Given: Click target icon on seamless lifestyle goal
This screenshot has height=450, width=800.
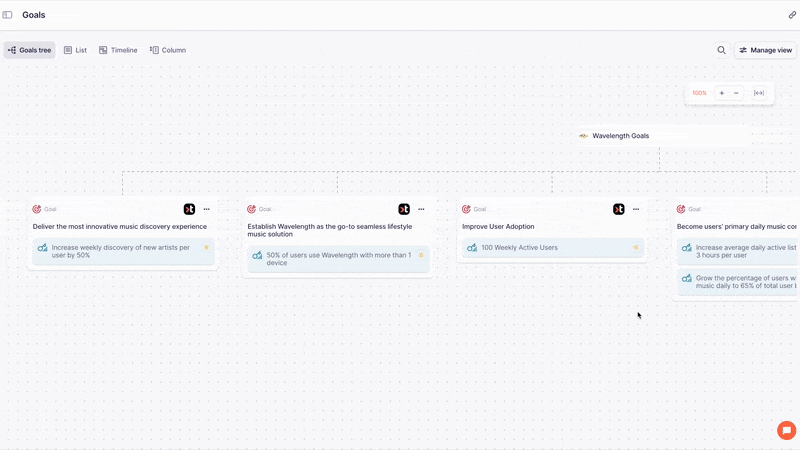Looking at the screenshot, I should 252,209.
